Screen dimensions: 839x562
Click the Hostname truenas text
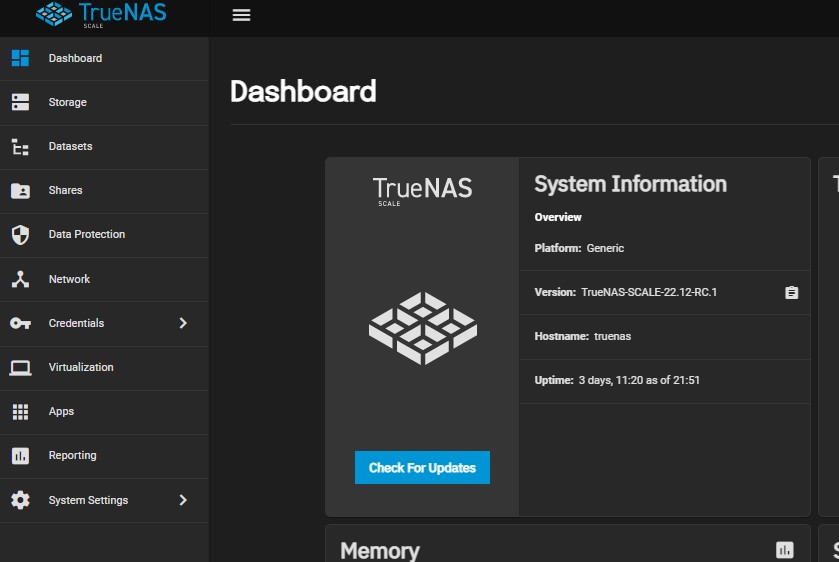(x=582, y=336)
